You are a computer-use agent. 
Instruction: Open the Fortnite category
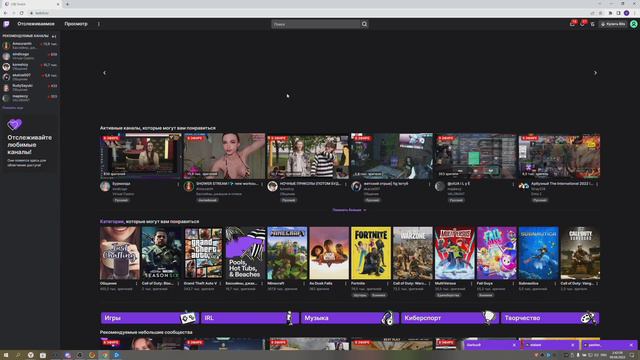[x=371, y=253]
